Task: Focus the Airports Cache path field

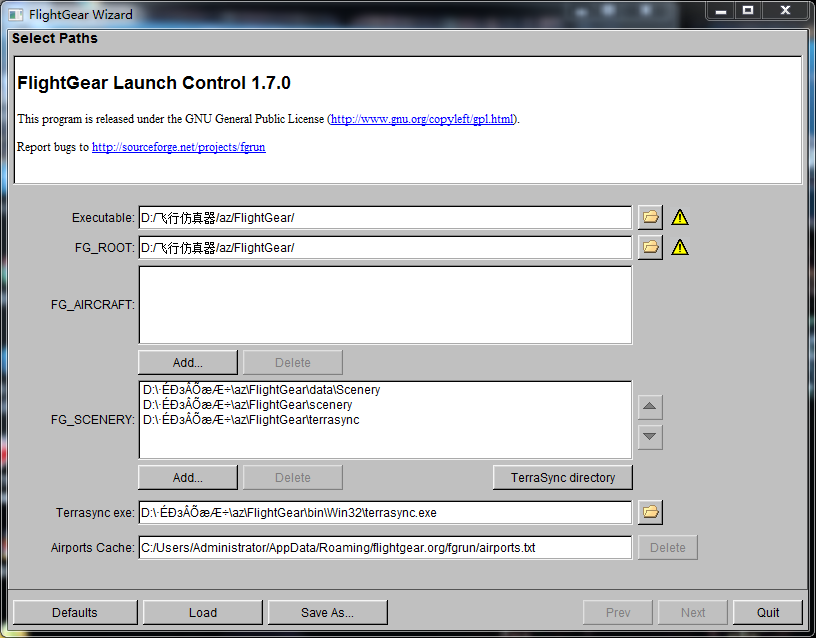Action: [385, 547]
